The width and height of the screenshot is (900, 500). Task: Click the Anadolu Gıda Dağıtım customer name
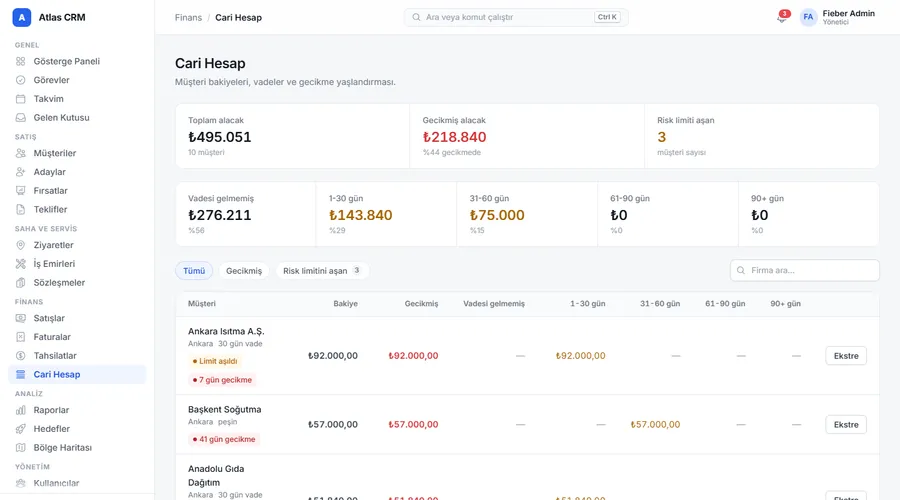pyautogui.click(x=216, y=476)
